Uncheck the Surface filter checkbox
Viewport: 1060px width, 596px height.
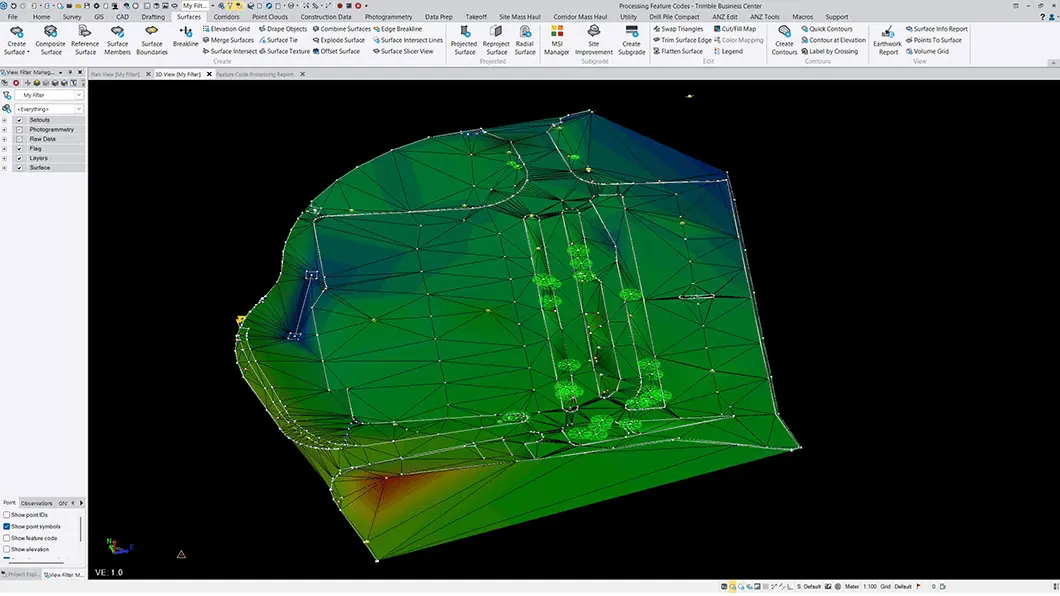(x=19, y=168)
